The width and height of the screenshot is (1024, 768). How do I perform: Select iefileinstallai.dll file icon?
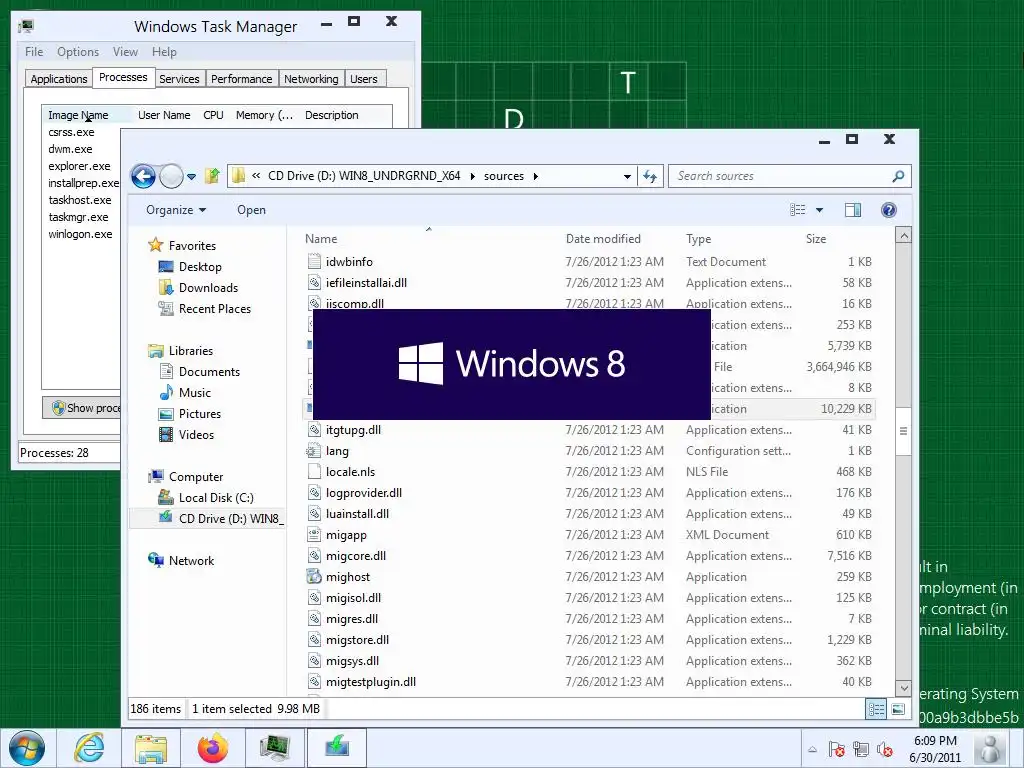315,283
